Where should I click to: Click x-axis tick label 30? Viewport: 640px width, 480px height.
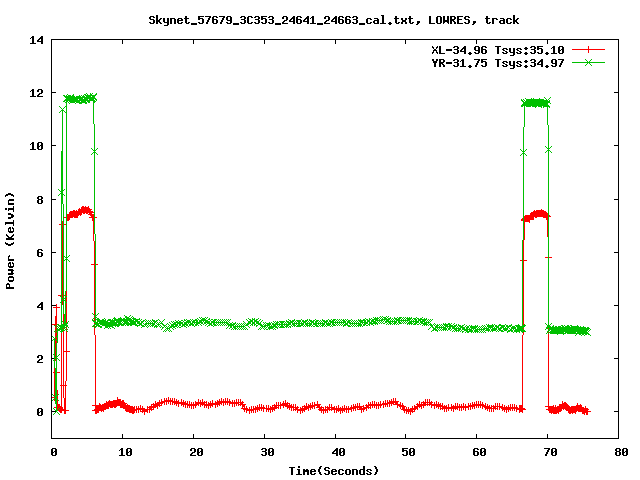[x=267, y=452]
